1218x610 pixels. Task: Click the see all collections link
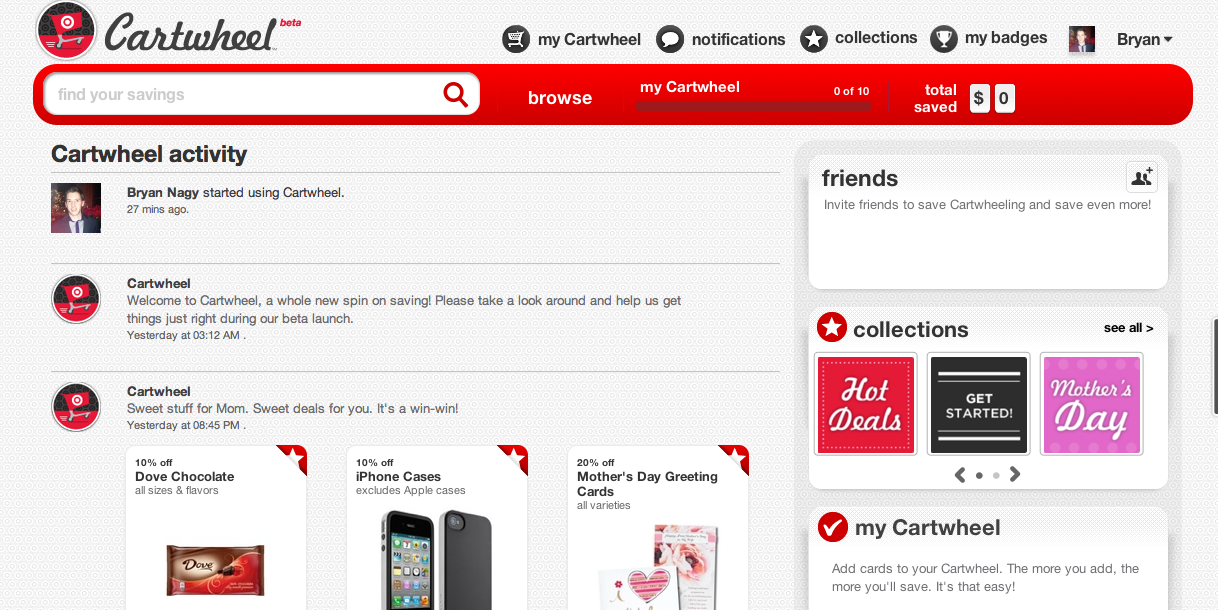(x=1128, y=328)
